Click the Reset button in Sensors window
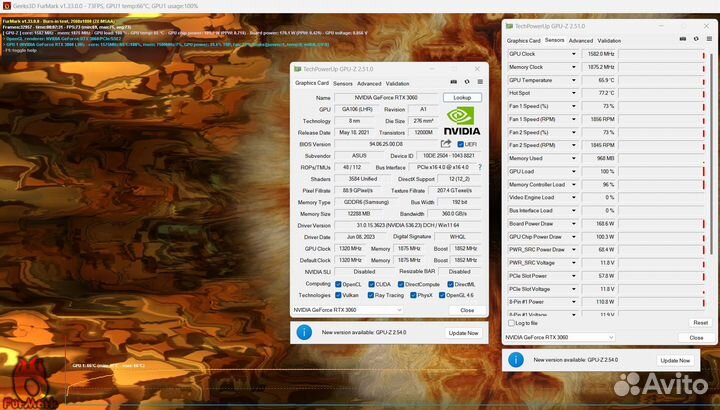 [700, 323]
